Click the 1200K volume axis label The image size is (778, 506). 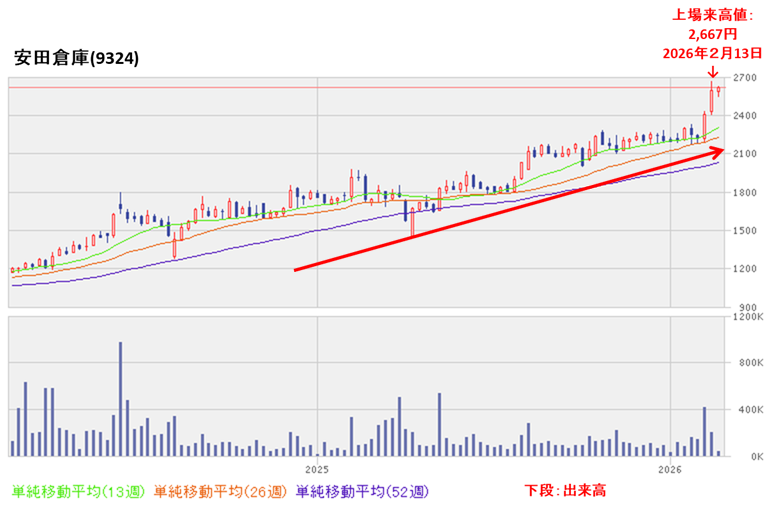coord(748,317)
